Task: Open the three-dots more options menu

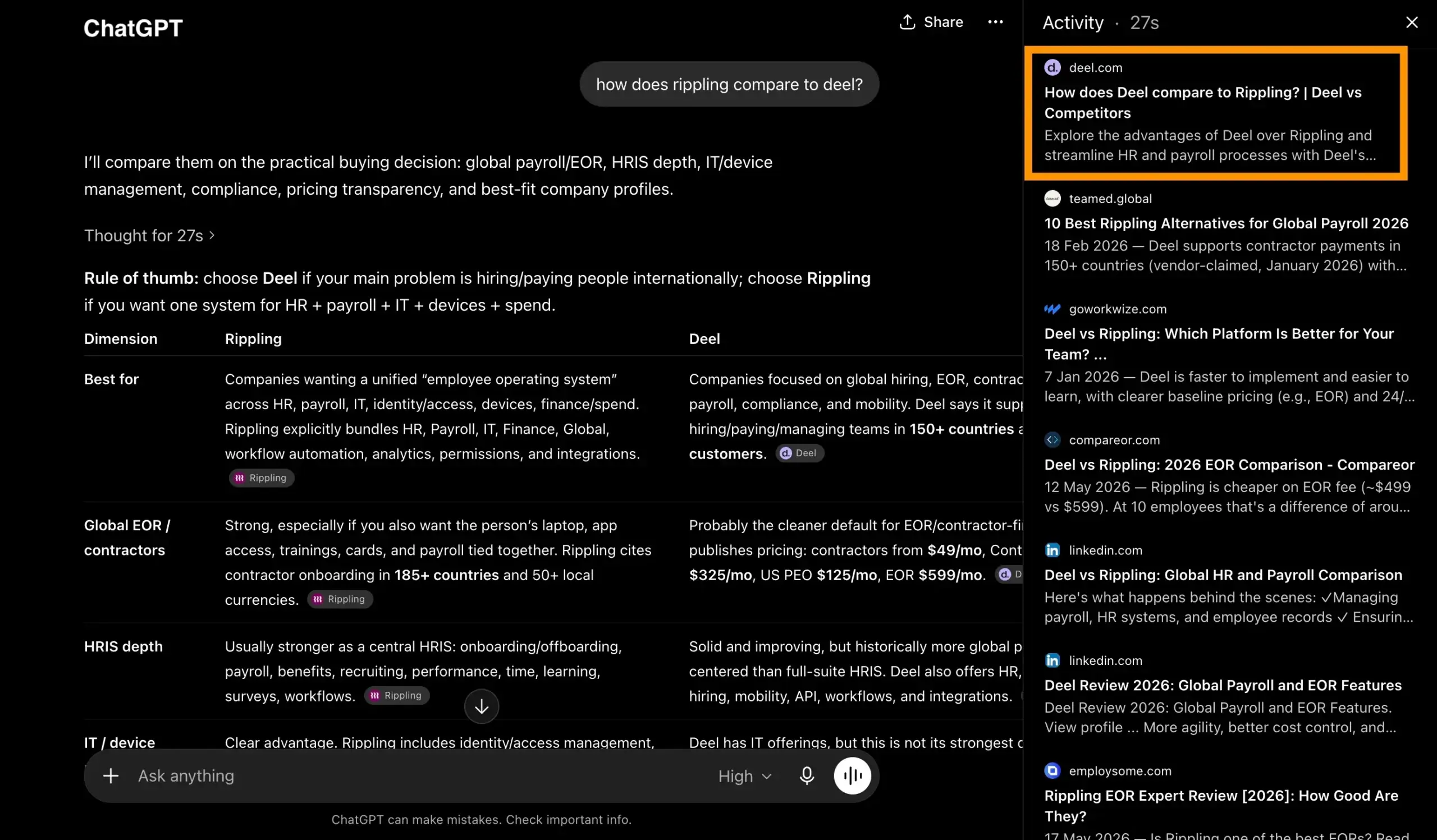Action: [995, 22]
